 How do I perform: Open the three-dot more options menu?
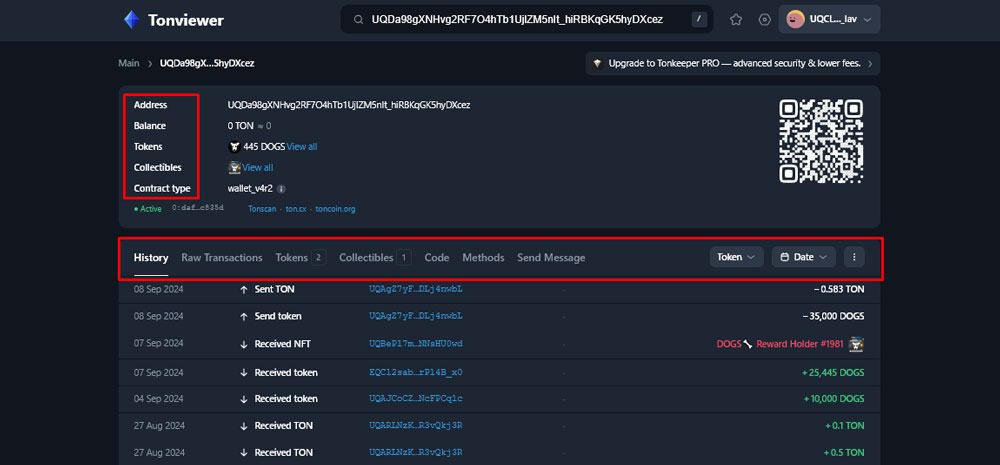(x=854, y=257)
